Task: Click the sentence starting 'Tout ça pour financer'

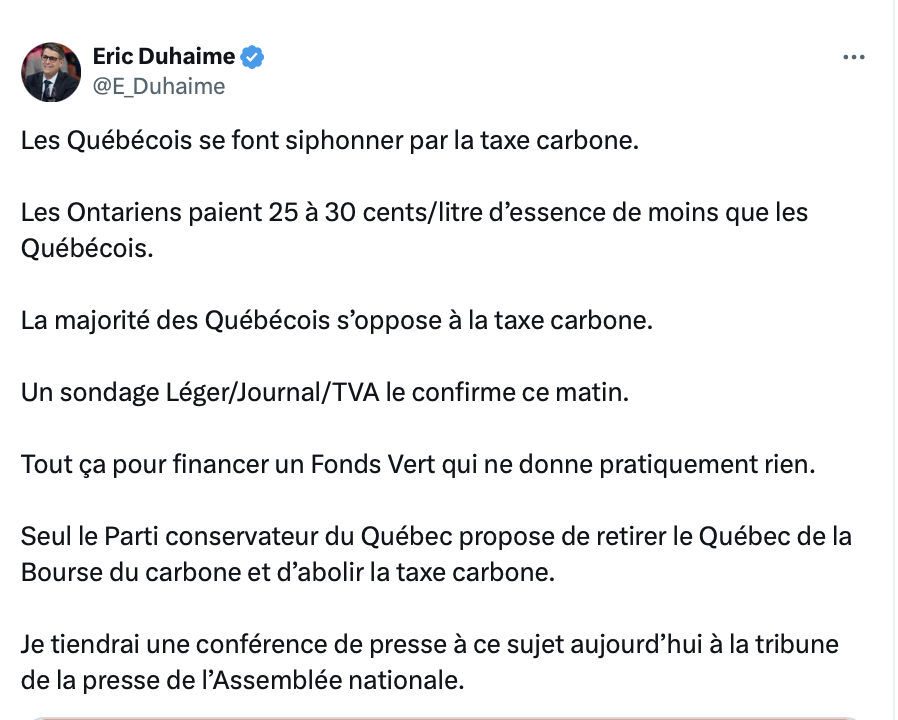Action: (418, 465)
